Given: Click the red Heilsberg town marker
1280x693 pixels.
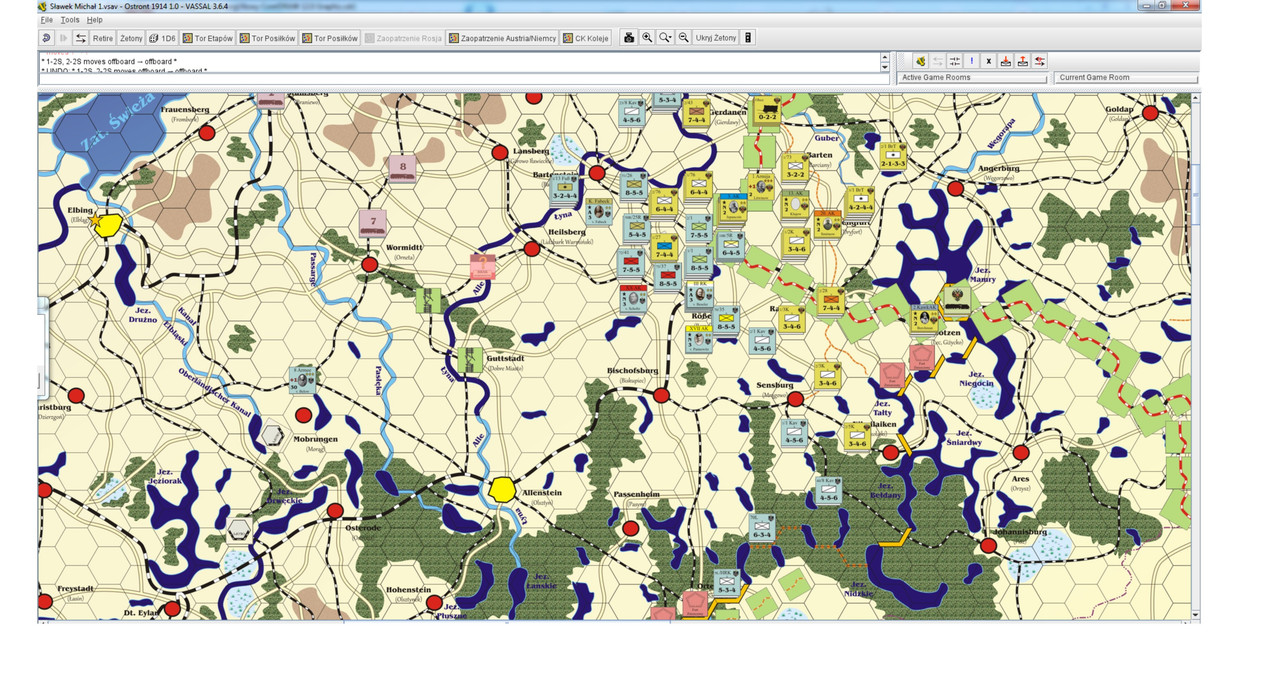Looking at the screenshot, I should click(x=532, y=249).
